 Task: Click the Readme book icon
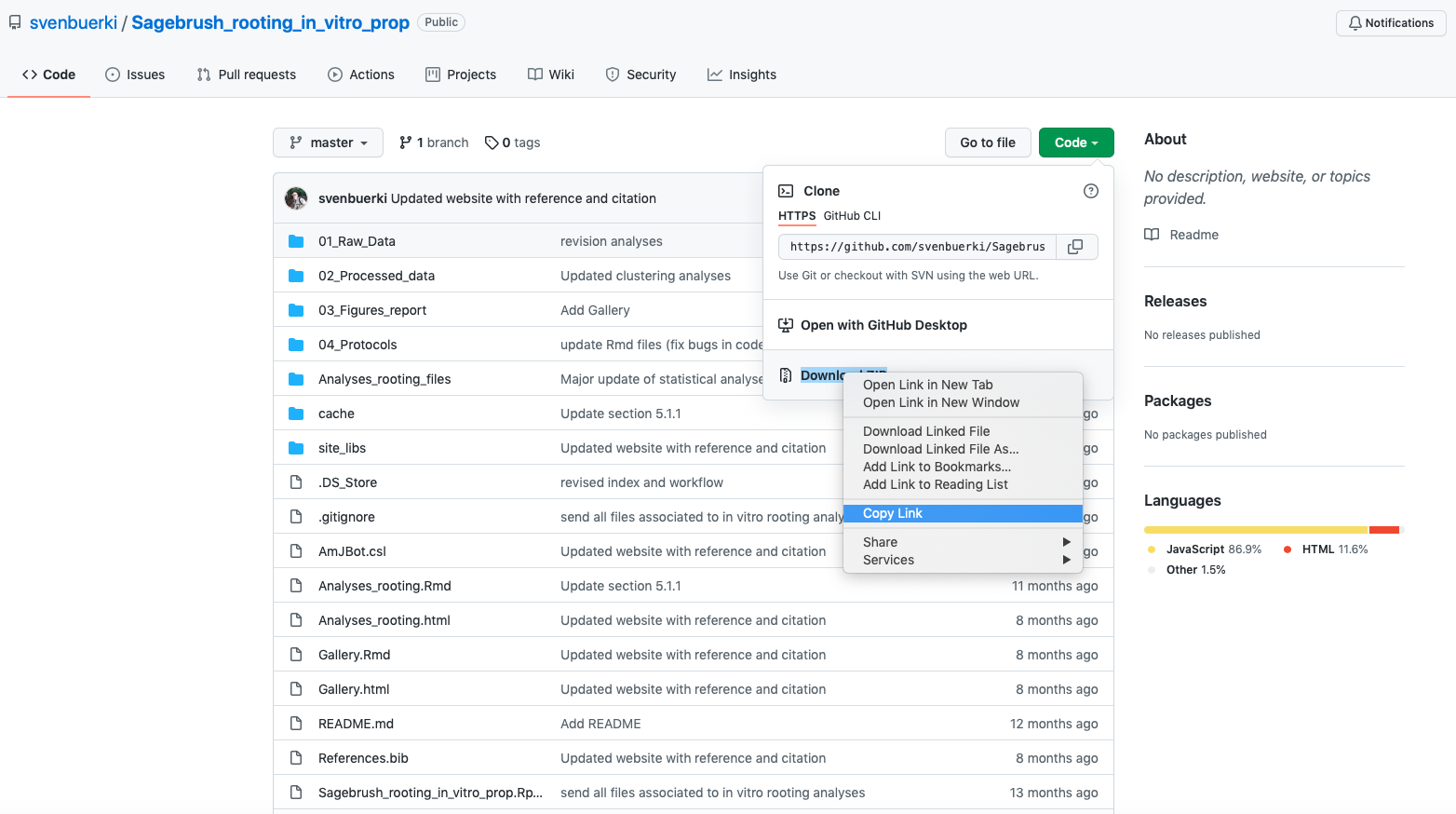(x=1152, y=235)
